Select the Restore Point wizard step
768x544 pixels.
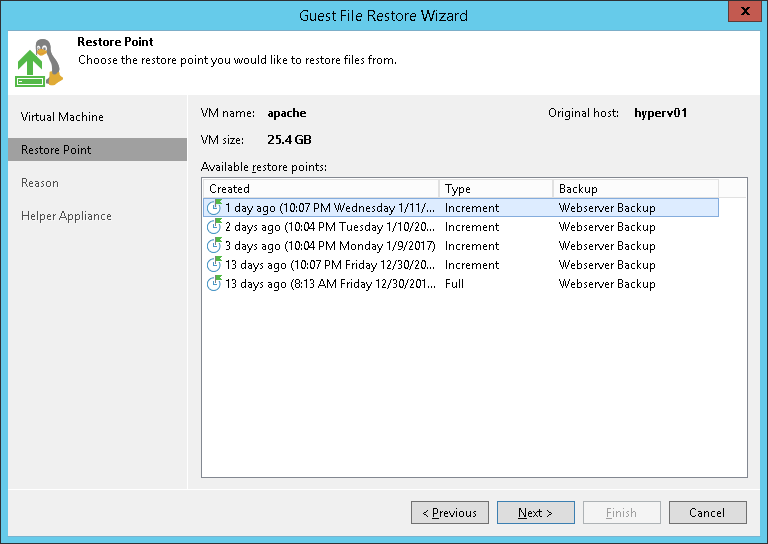coord(97,150)
